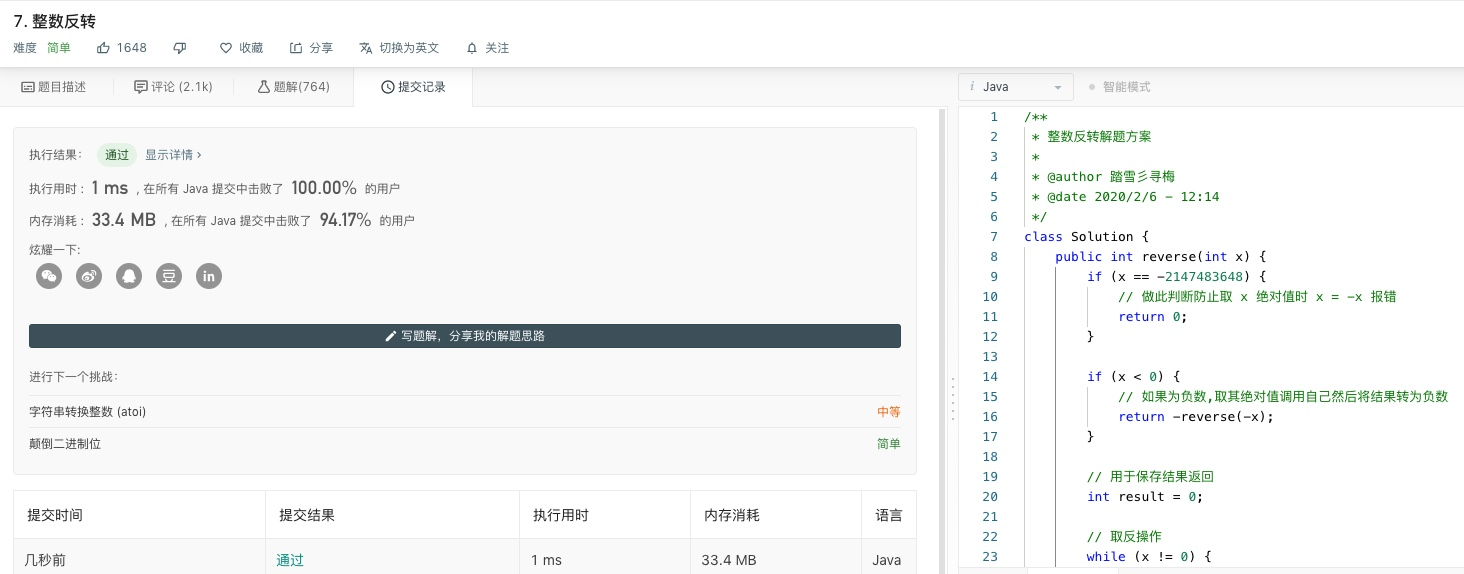Screen dimensions: 1464x574
Task: Share result via Weibo icon
Action: 89,276
